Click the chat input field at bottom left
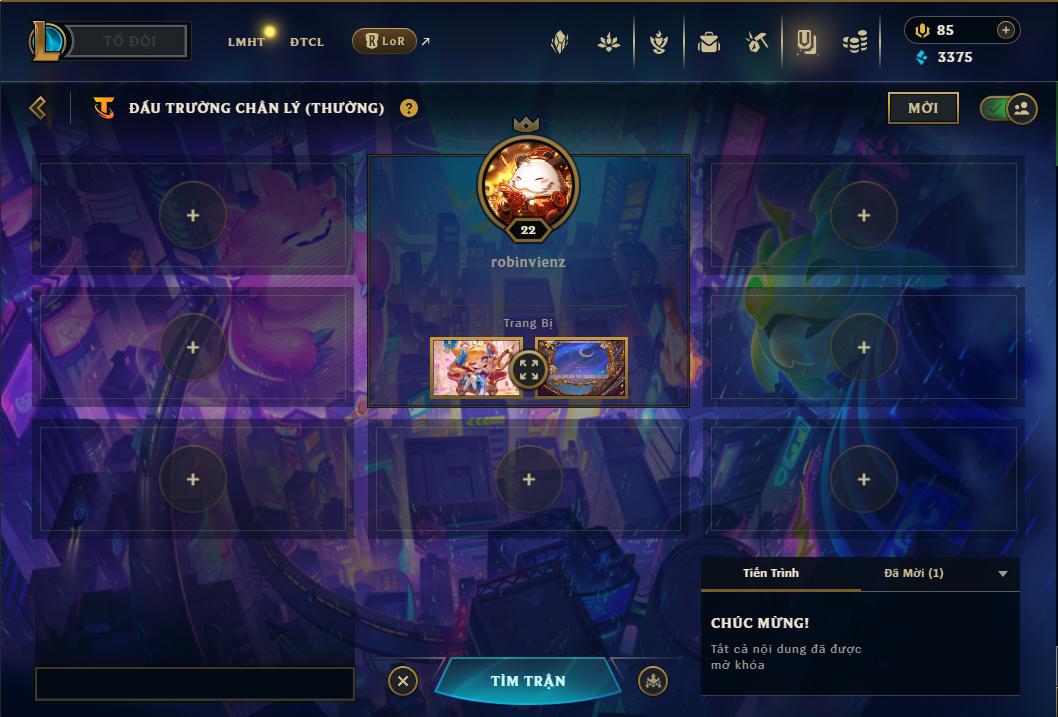Screen dimensions: 1058x717 pyautogui.click(x=194, y=684)
